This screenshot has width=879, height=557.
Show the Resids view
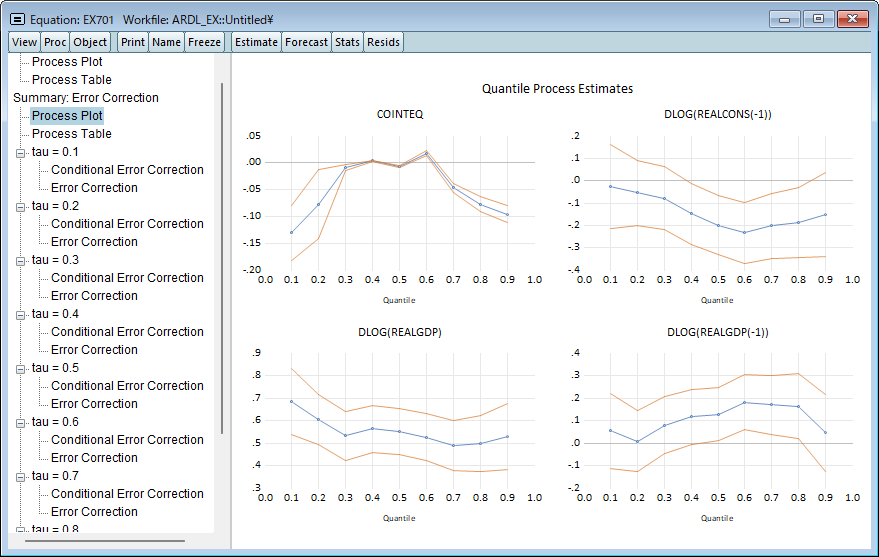pyautogui.click(x=383, y=42)
